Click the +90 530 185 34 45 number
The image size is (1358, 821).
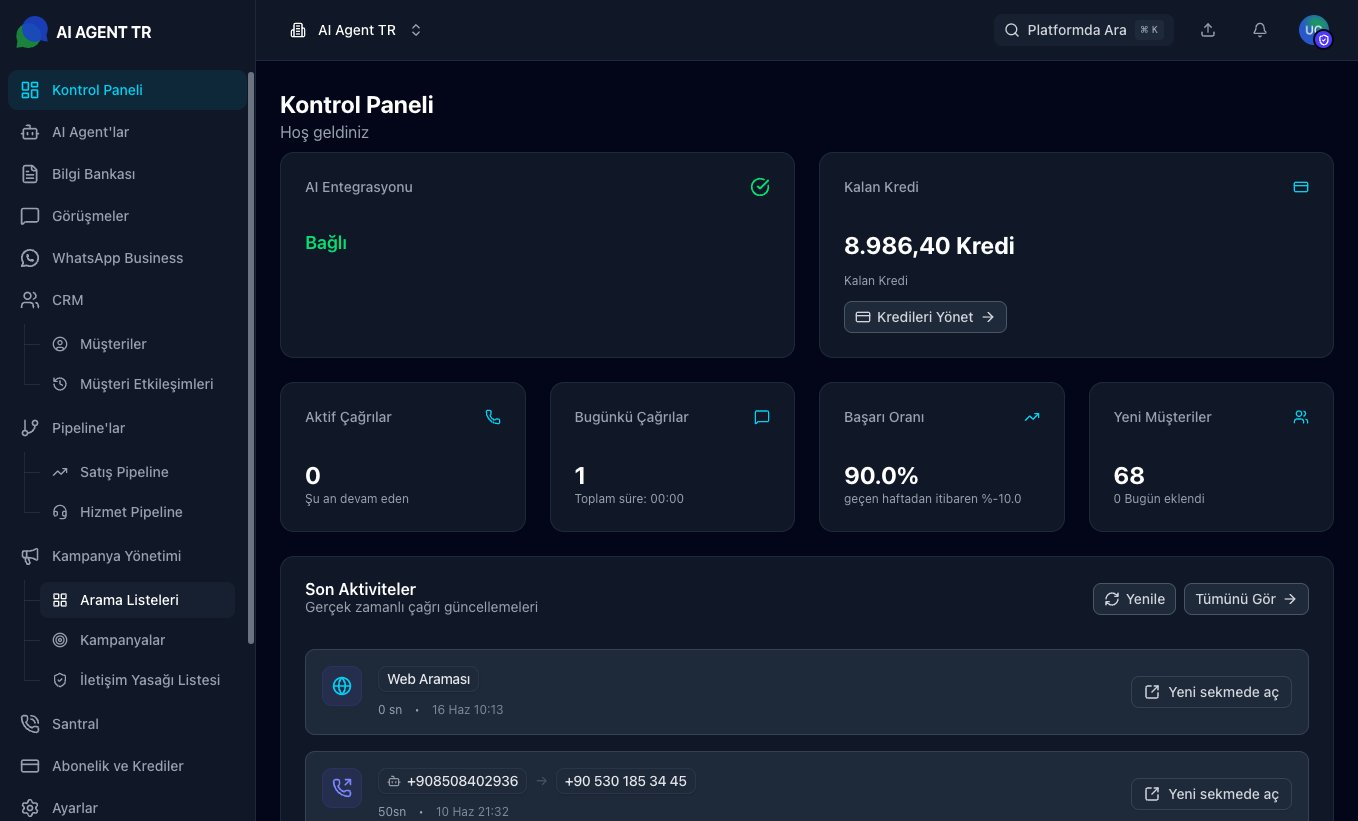click(626, 781)
